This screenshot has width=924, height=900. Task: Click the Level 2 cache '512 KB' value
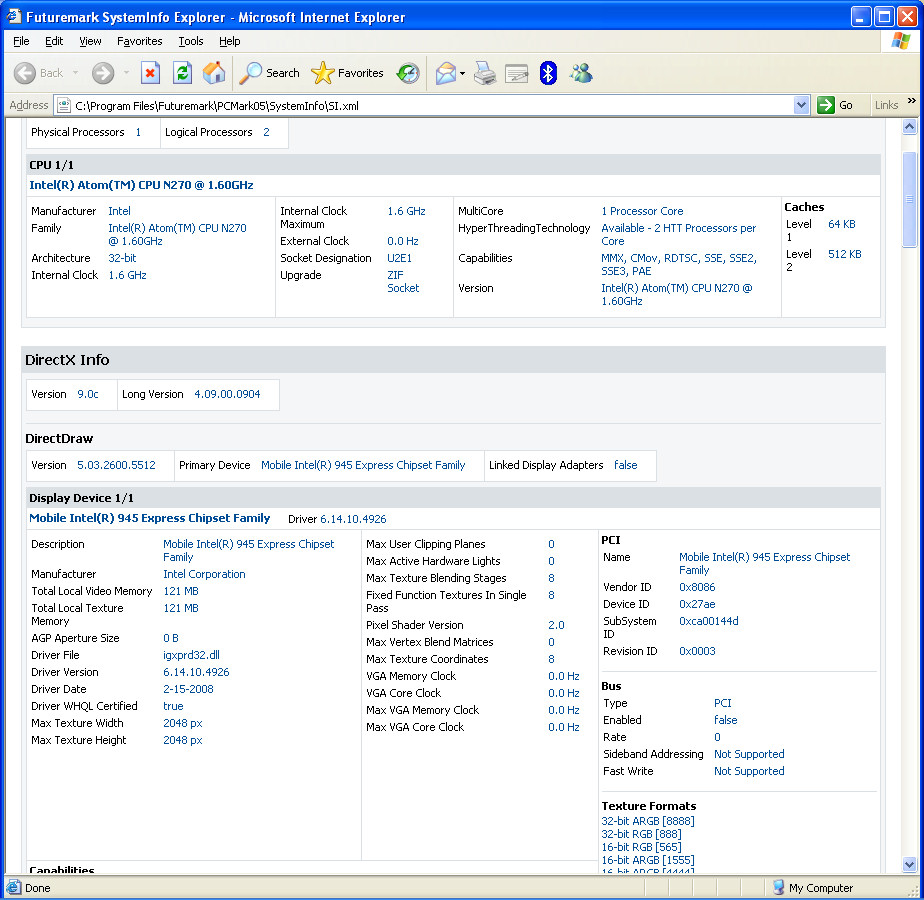pyautogui.click(x=844, y=254)
